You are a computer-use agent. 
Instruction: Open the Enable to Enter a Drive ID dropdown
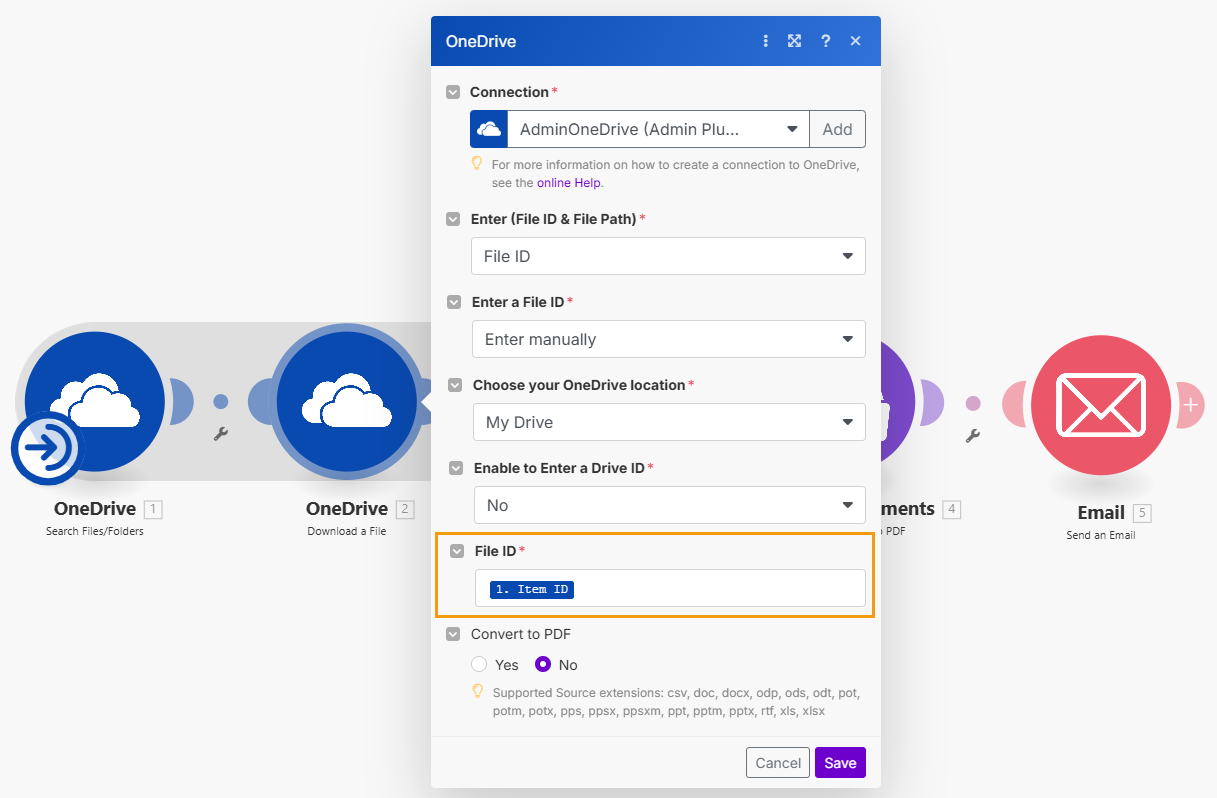pos(670,505)
